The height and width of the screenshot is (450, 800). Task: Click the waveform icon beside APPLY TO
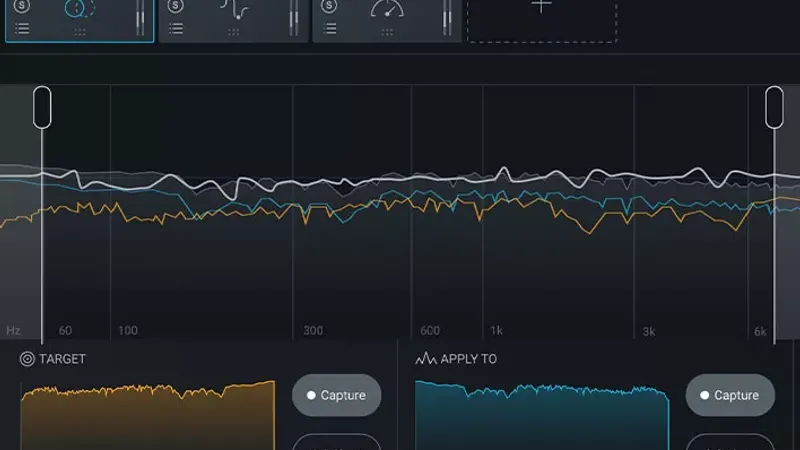click(x=425, y=359)
